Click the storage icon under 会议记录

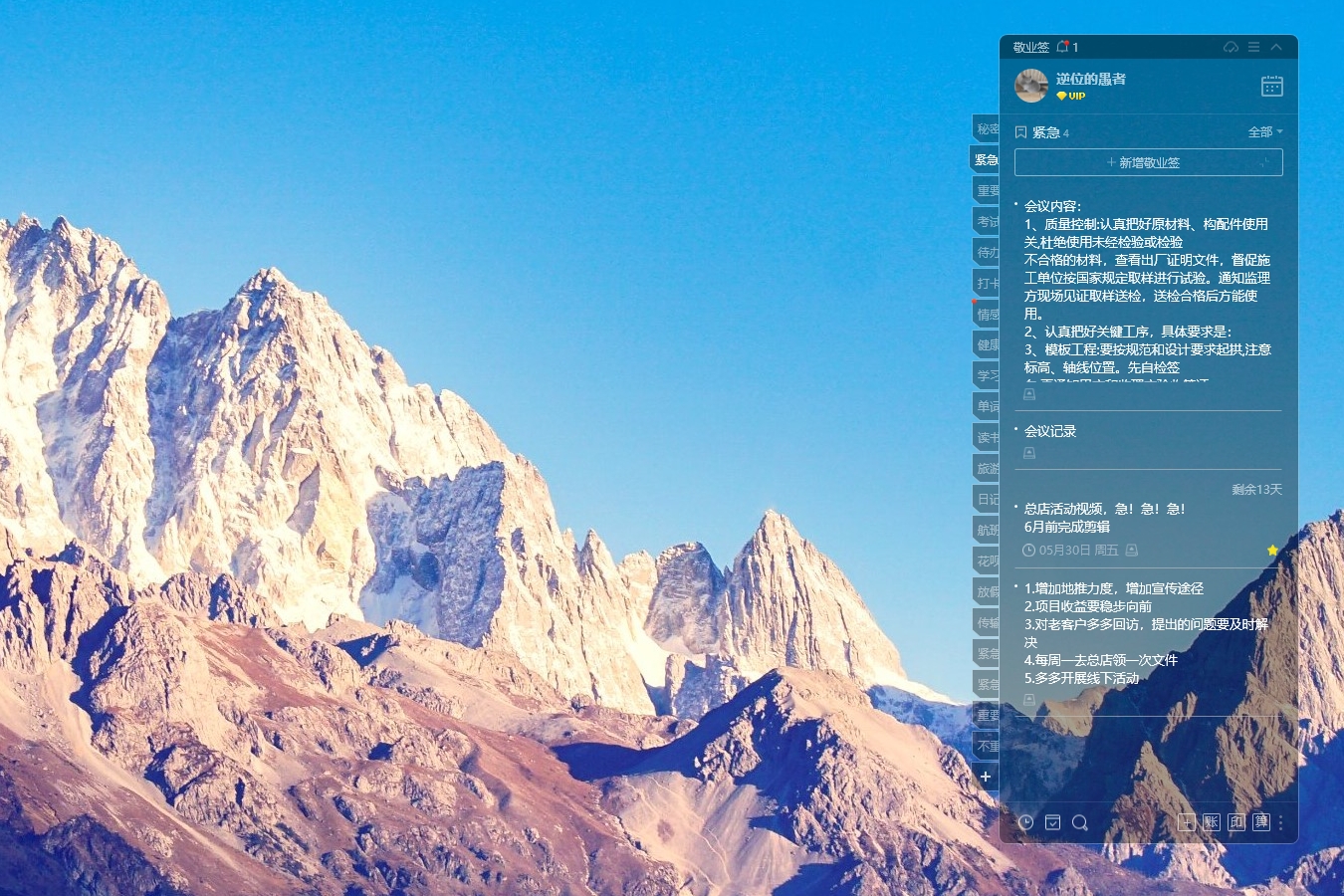1029,453
